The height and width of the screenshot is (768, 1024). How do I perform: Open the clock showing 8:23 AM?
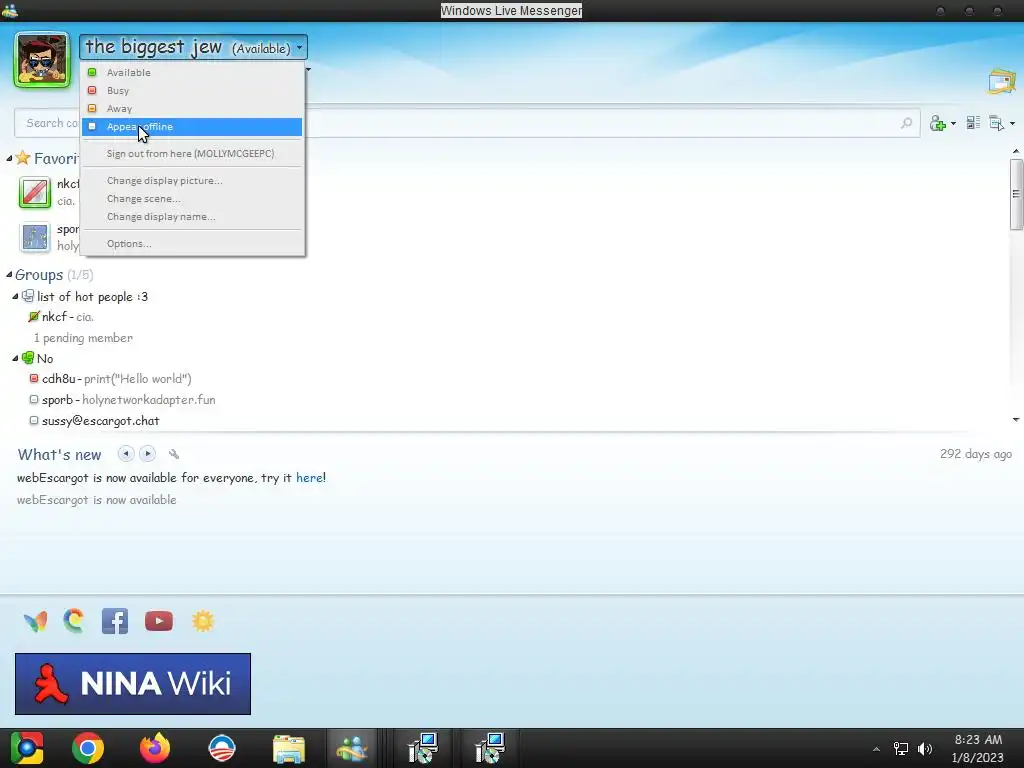click(978, 748)
